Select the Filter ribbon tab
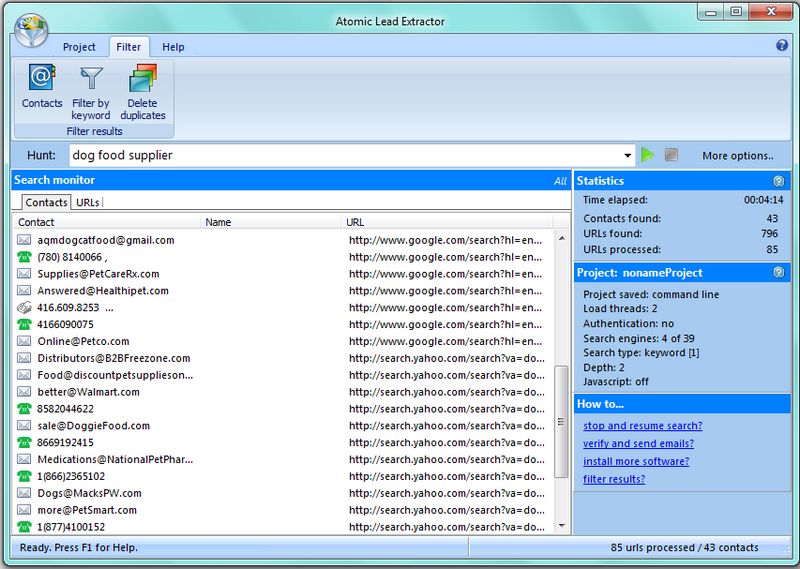Image resolution: width=800 pixels, height=569 pixels. (129, 47)
